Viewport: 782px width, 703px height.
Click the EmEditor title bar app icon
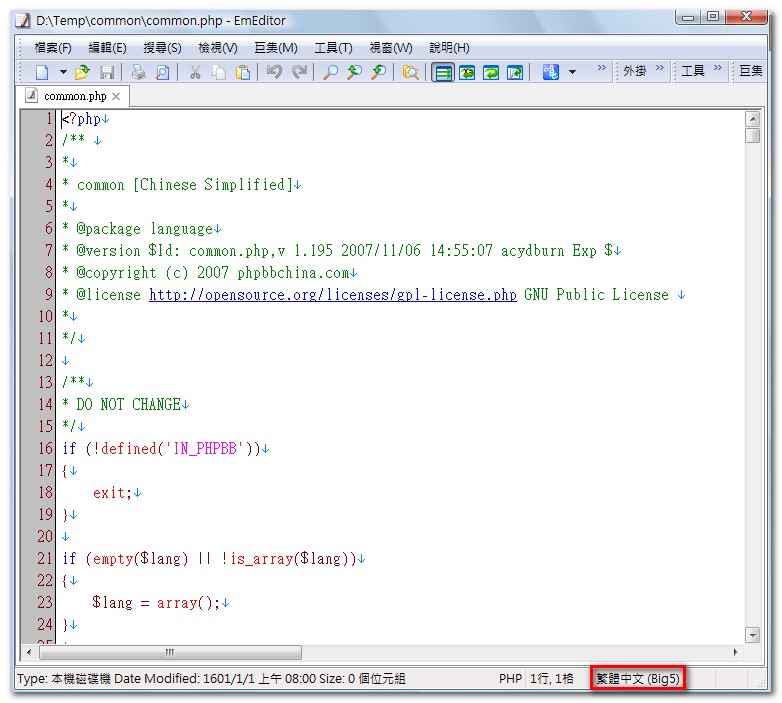tap(22, 20)
